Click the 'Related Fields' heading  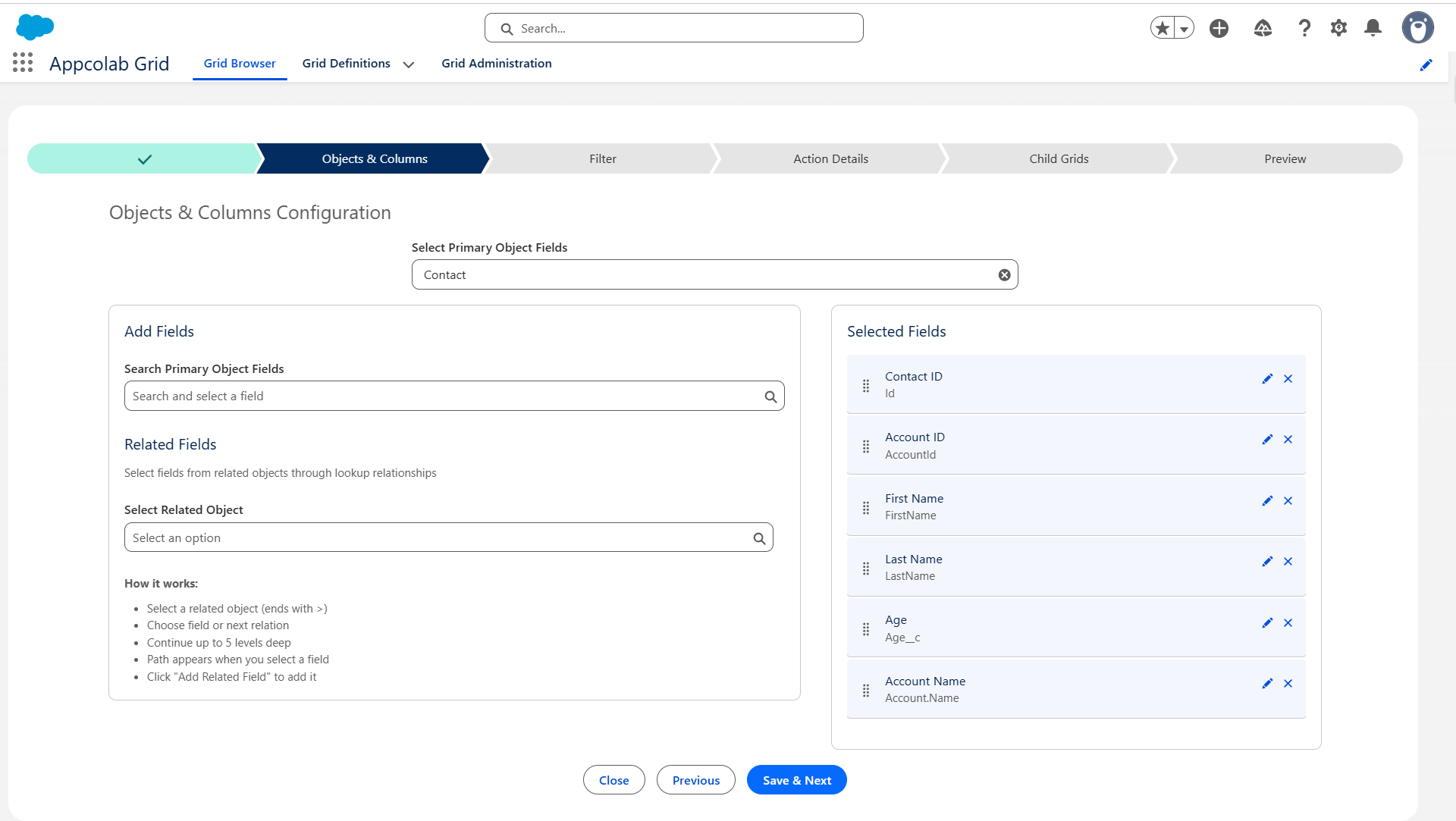[171, 444]
